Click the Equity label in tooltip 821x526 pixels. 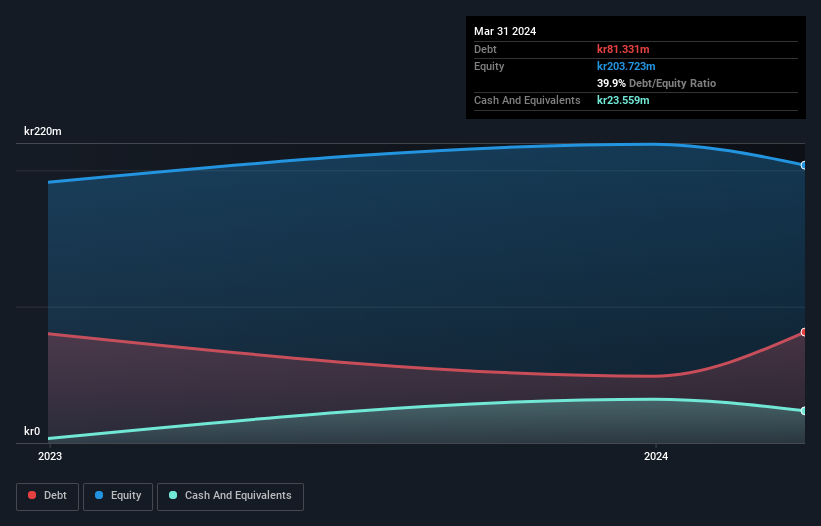tap(489, 66)
